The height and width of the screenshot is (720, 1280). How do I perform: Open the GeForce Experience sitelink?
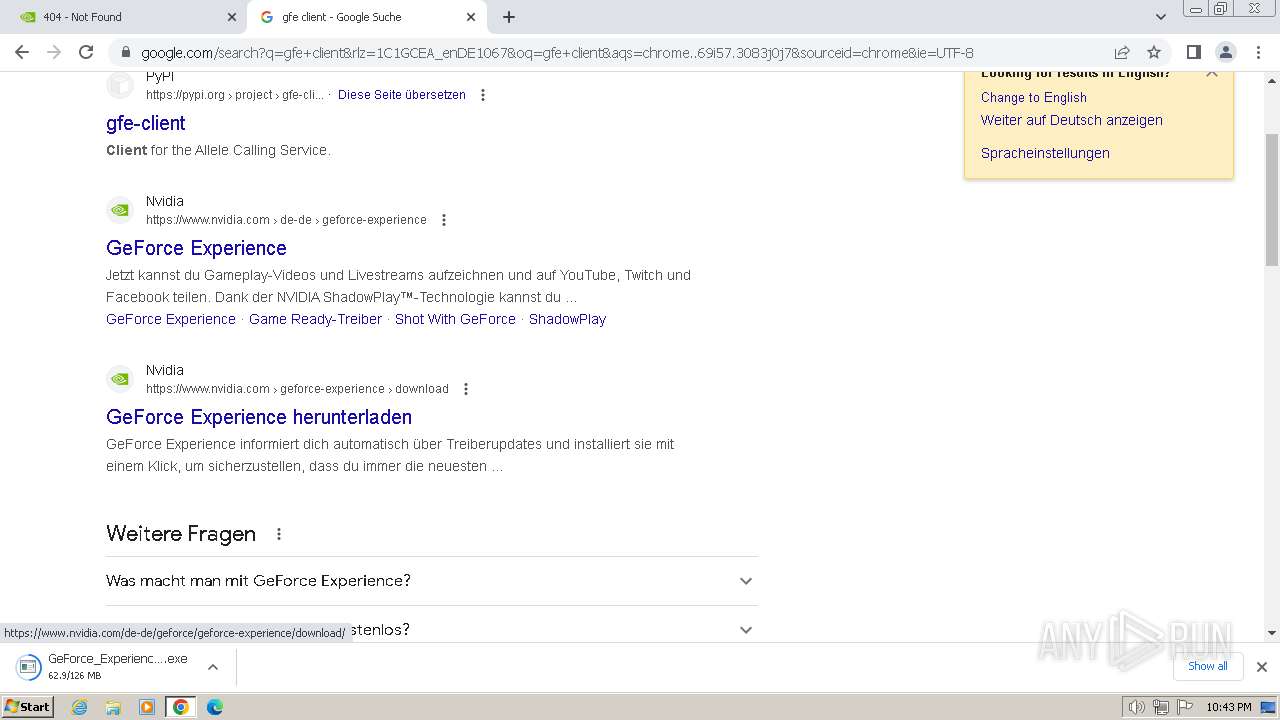pyautogui.click(x=171, y=319)
